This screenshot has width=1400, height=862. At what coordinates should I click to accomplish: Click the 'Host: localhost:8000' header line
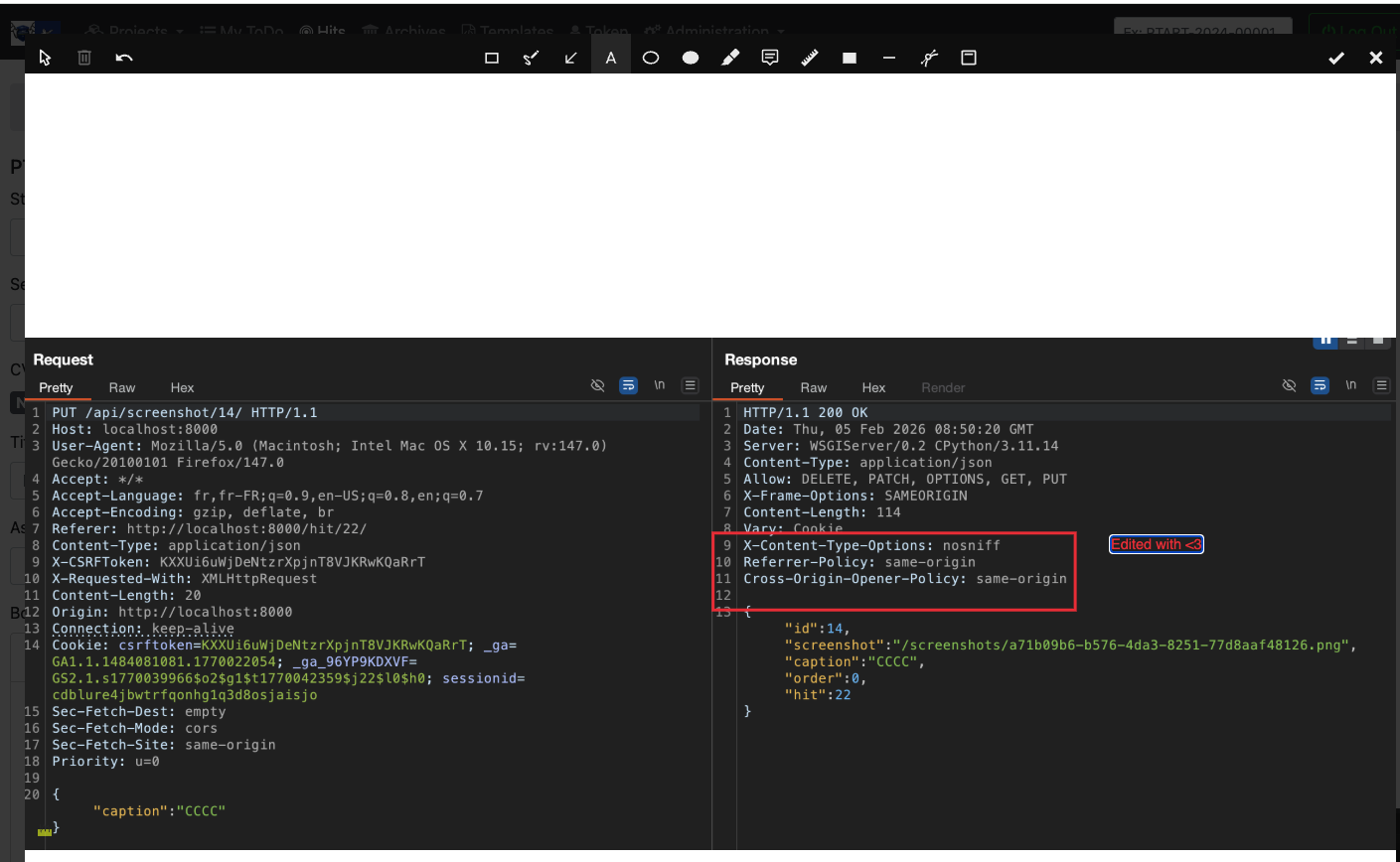(x=135, y=429)
